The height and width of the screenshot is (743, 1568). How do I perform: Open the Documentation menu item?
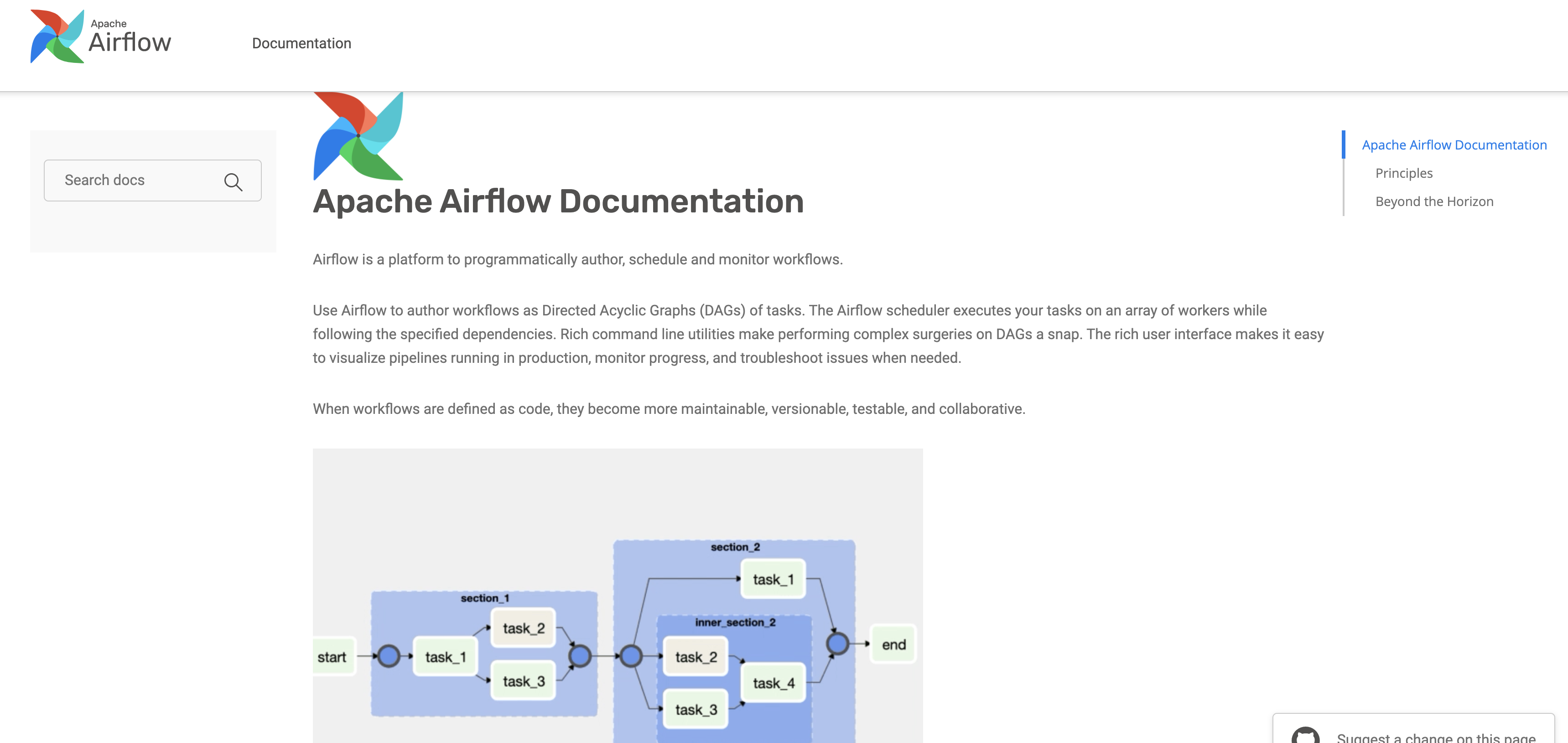(x=301, y=43)
